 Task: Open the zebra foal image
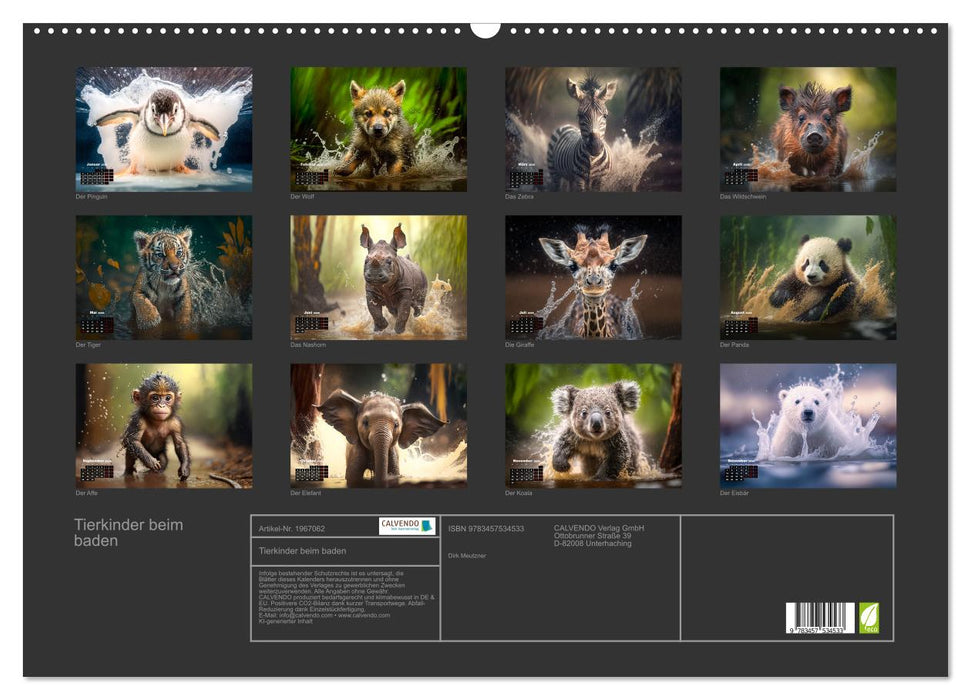click(593, 129)
